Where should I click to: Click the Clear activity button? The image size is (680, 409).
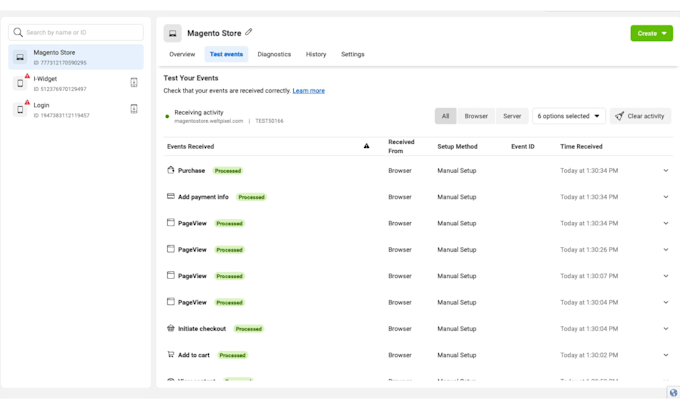tap(641, 116)
